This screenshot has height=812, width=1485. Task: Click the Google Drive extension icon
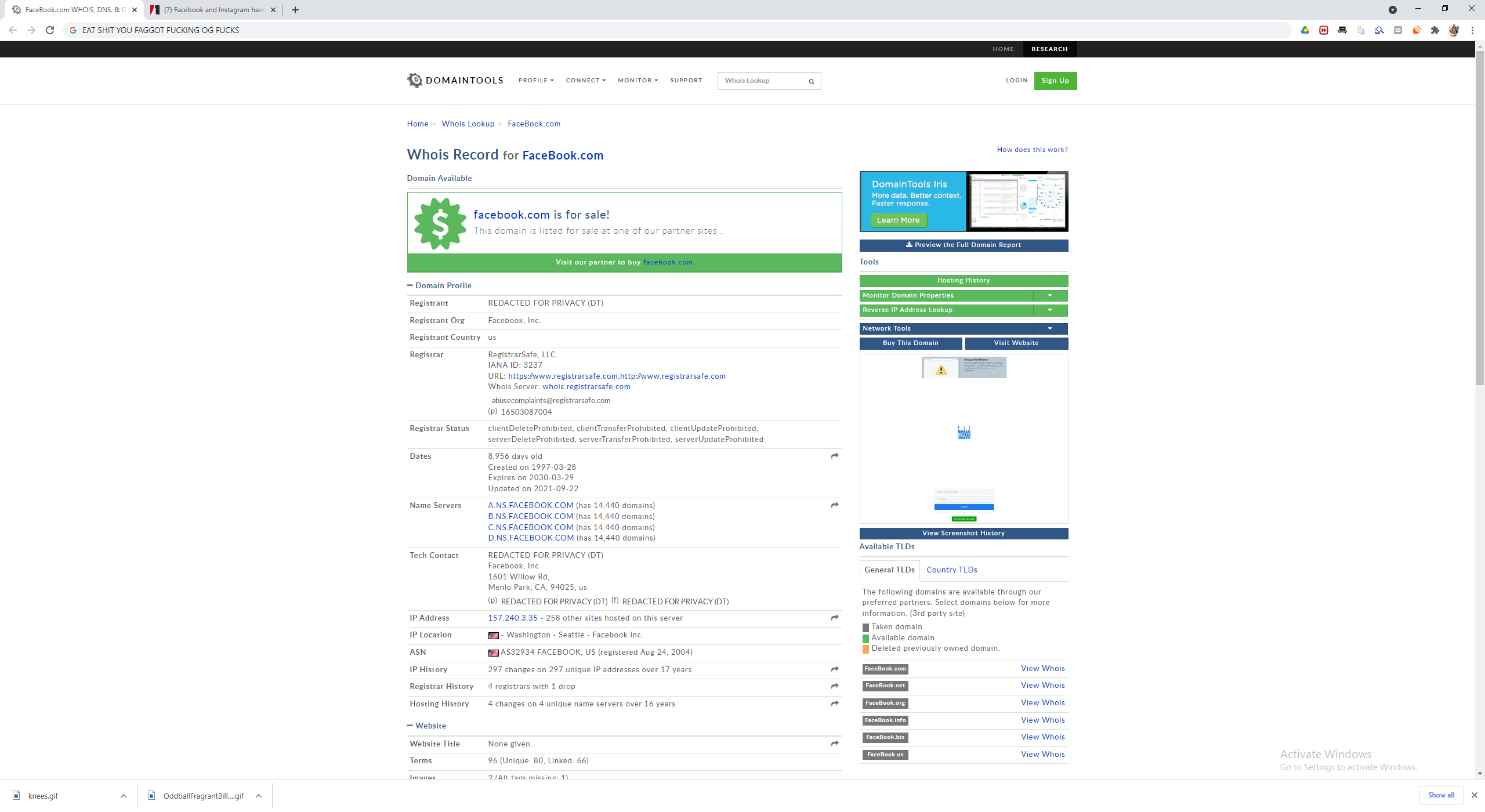click(1305, 30)
